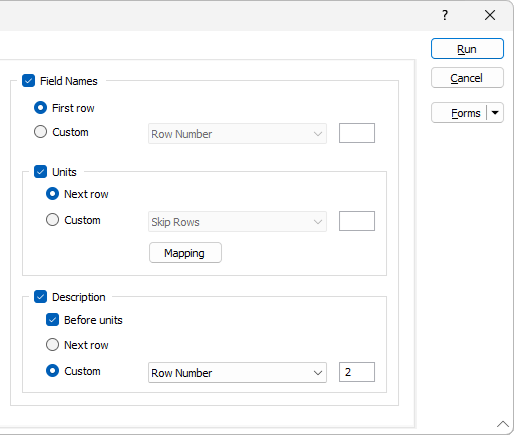Click the collapse chevron at bottom right
The height and width of the screenshot is (435, 514).
tap(503, 424)
